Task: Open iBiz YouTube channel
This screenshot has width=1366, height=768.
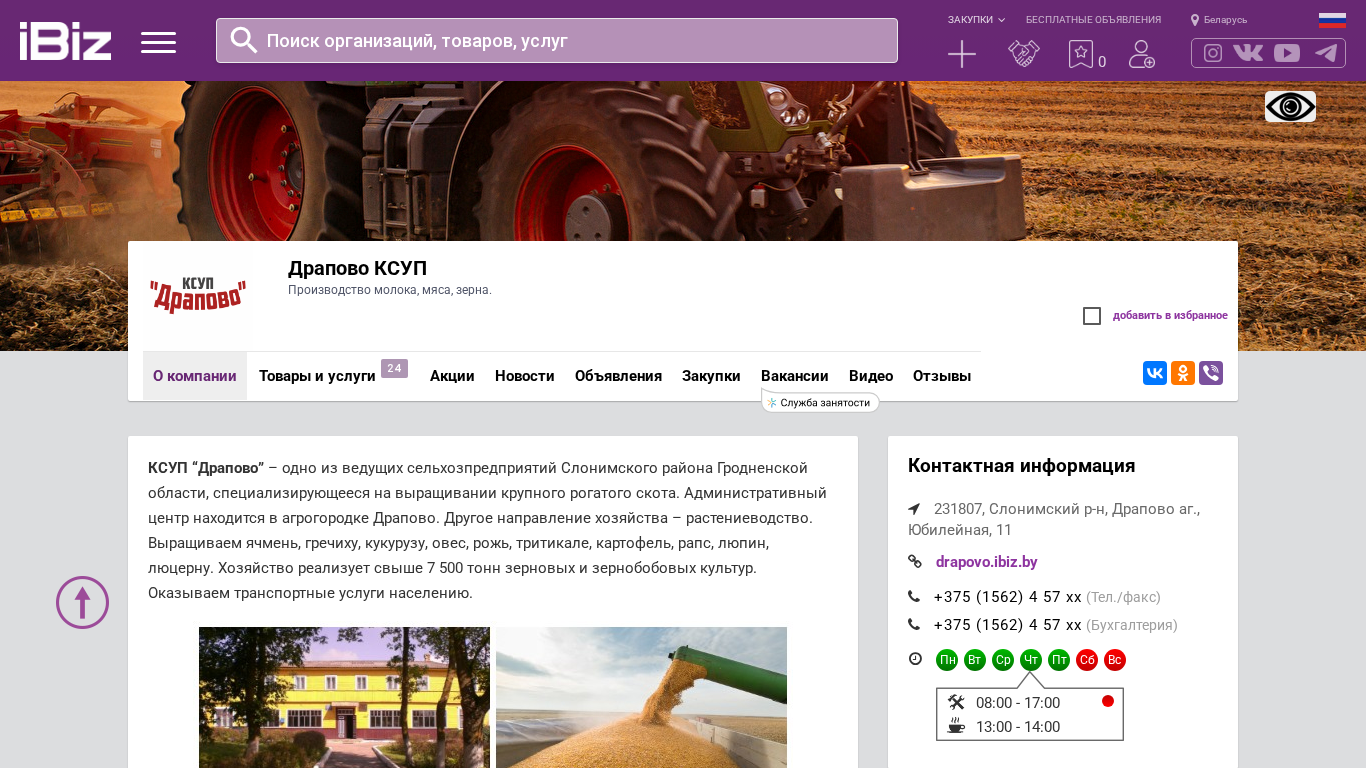Action: pos(1287,53)
